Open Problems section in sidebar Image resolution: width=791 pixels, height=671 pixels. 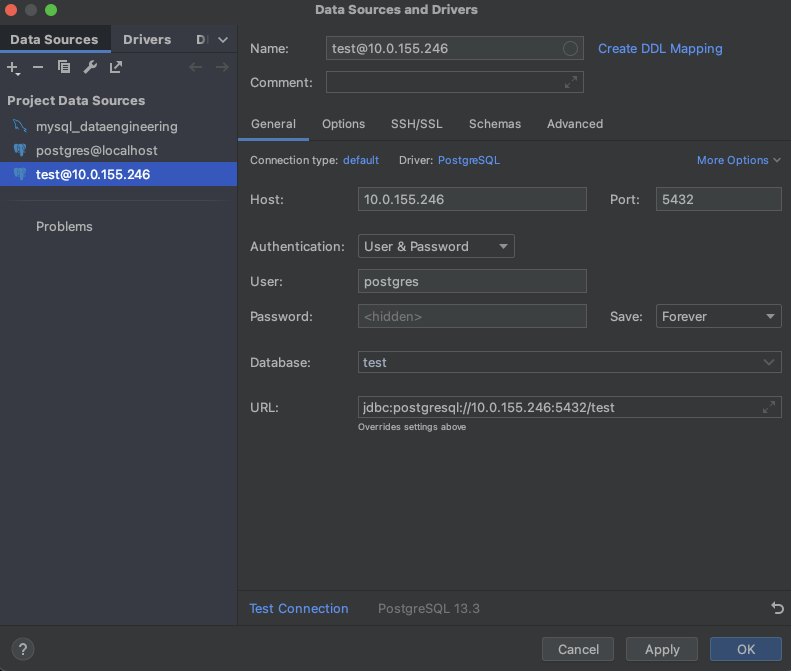point(64,227)
